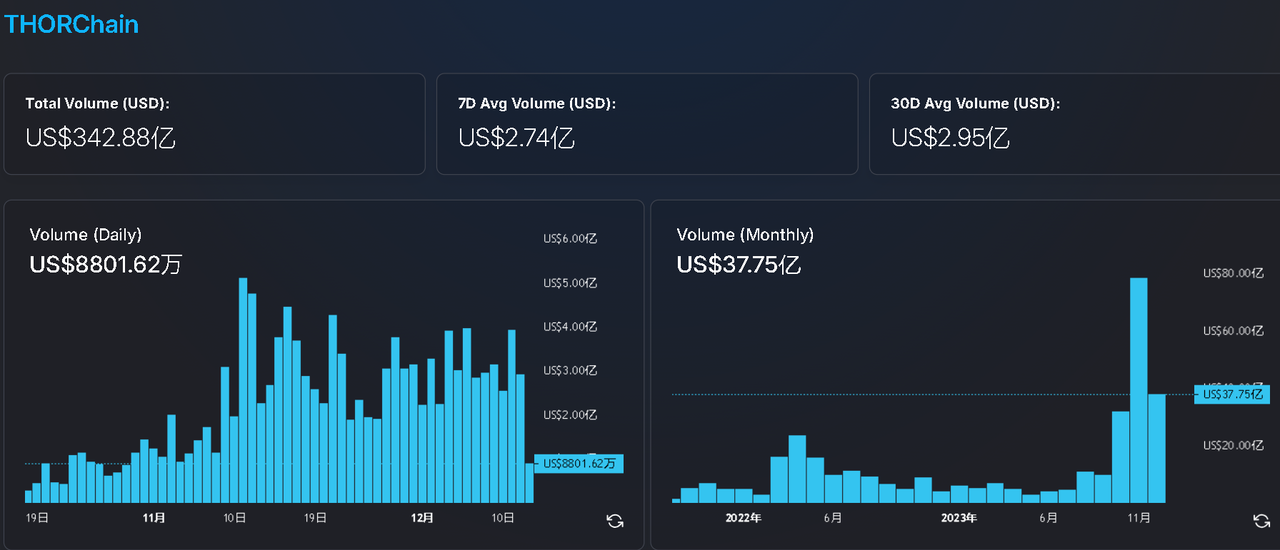Click the Volume (Monthly) chart title
The image size is (1280, 550).
[x=745, y=234]
